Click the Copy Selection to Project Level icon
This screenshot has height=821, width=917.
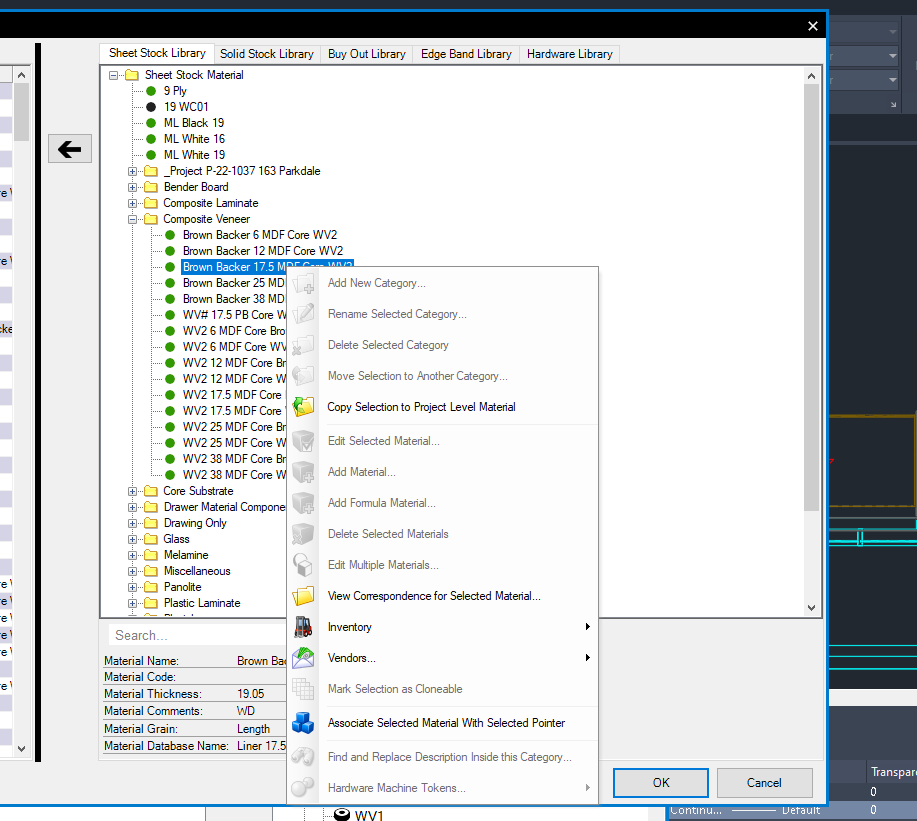pyautogui.click(x=304, y=407)
